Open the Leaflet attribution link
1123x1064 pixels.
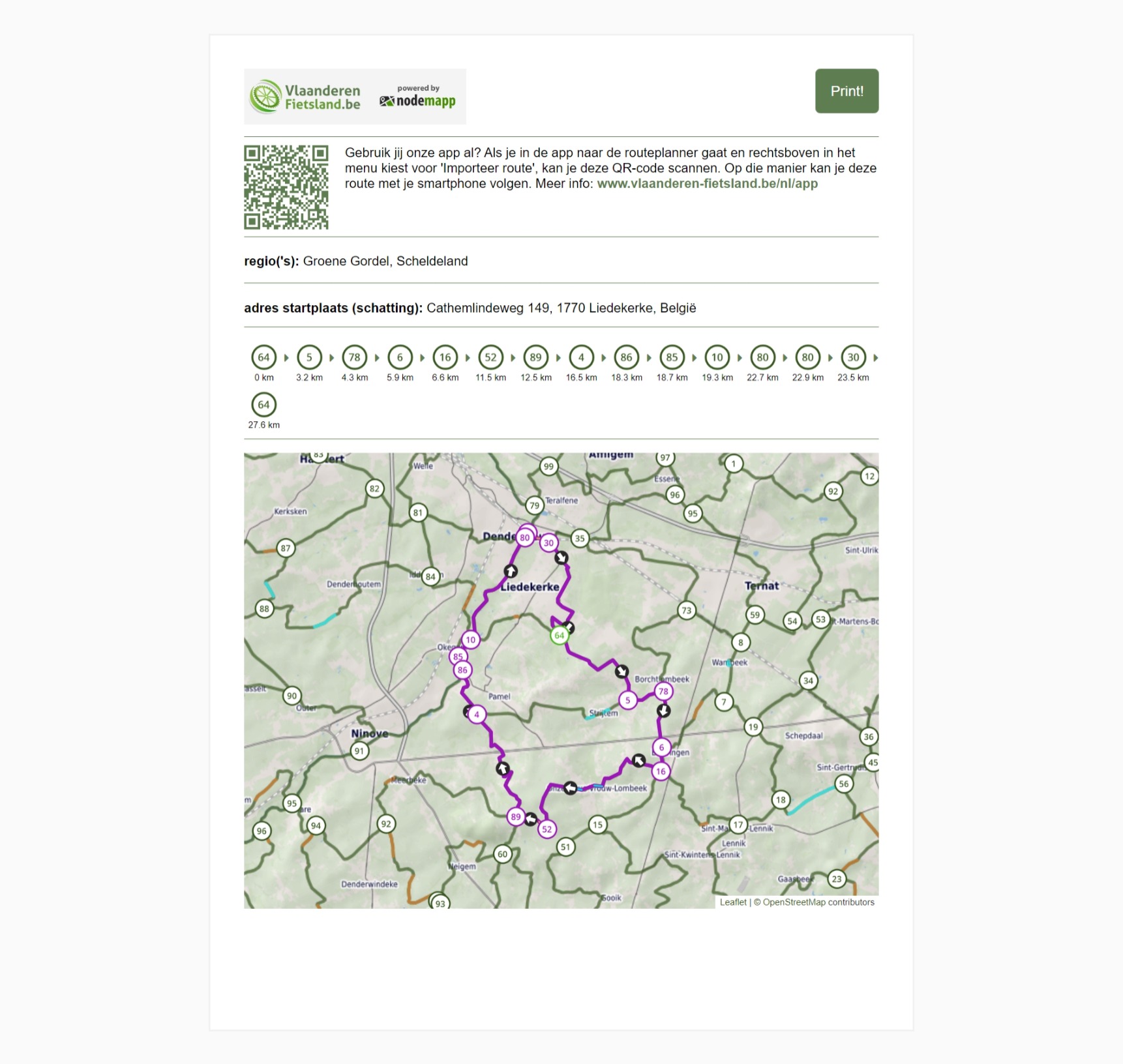tap(733, 902)
